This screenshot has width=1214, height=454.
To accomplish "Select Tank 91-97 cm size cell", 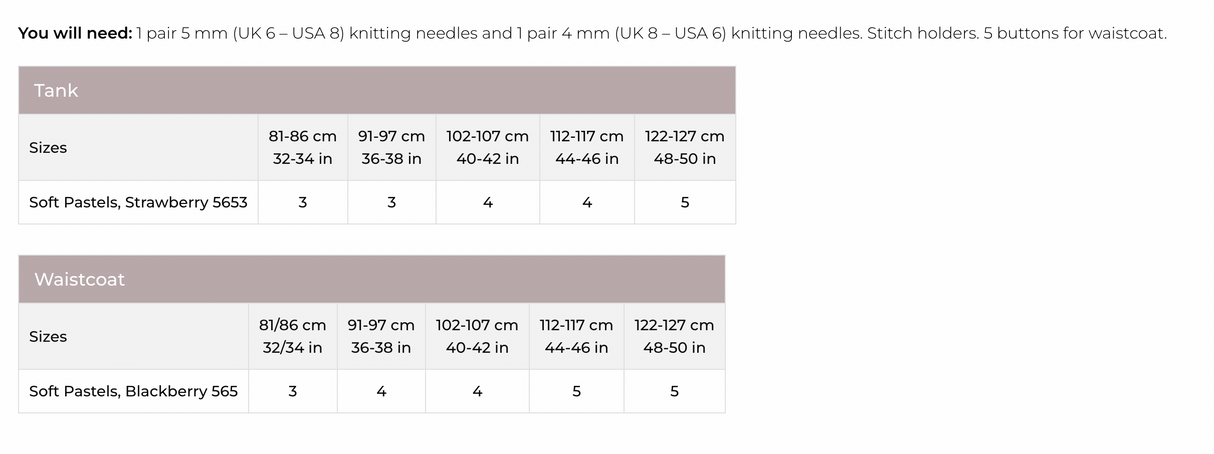I will click(391, 147).
